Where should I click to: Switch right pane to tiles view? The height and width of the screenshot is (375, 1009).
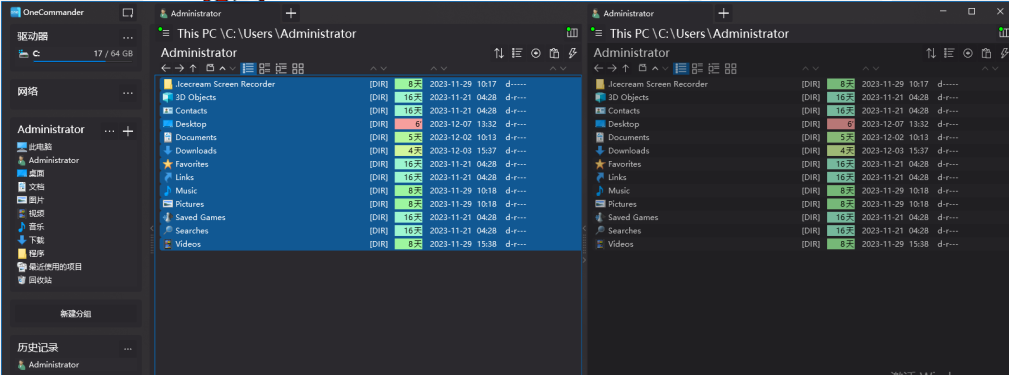point(697,68)
